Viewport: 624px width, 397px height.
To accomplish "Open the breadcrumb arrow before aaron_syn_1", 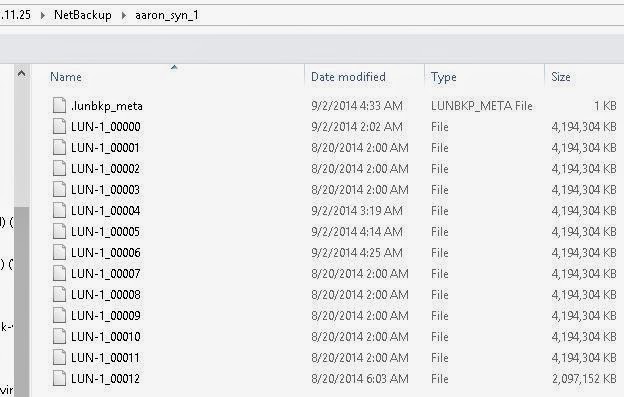I will (124, 16).
